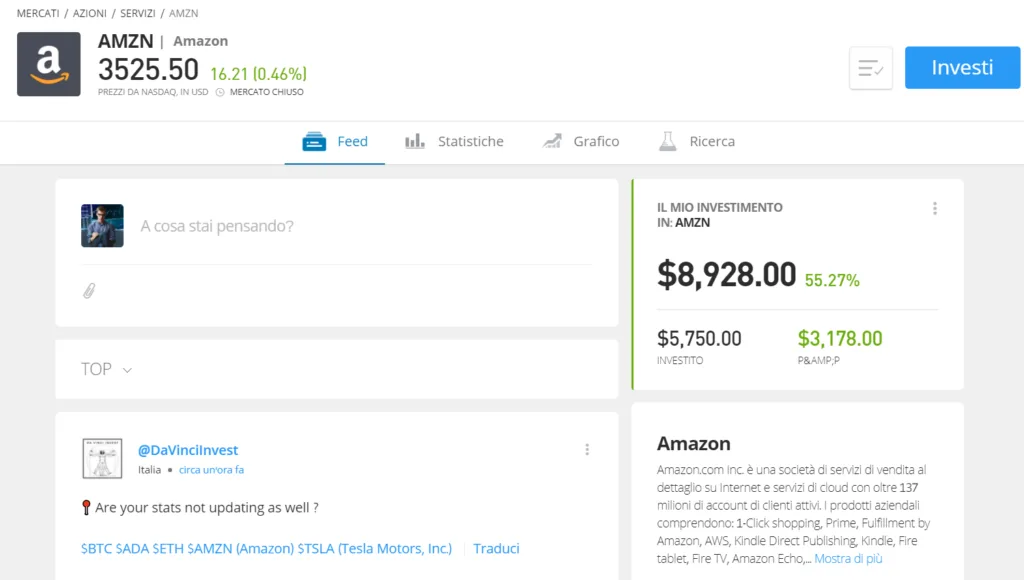Image resolution: width=1024 pixels, height=580 pixels.
Task: Click the $3,178.00 profit amount
Action: 840,338
